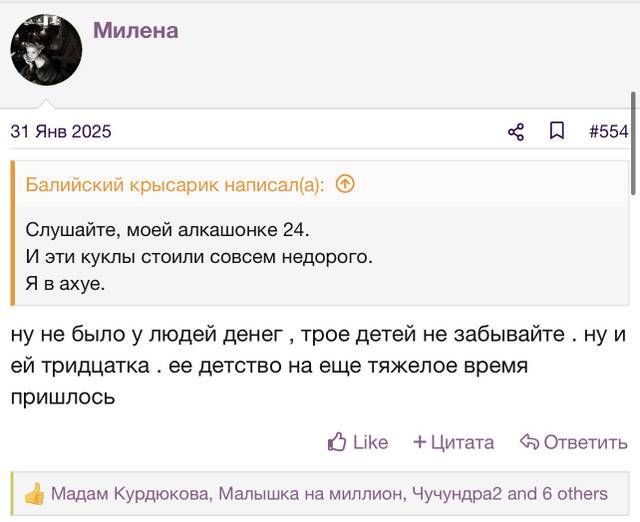The width and height of the screenshot is (640, 522).
Task: Reply to the post via Ответить
Action: 585,442
